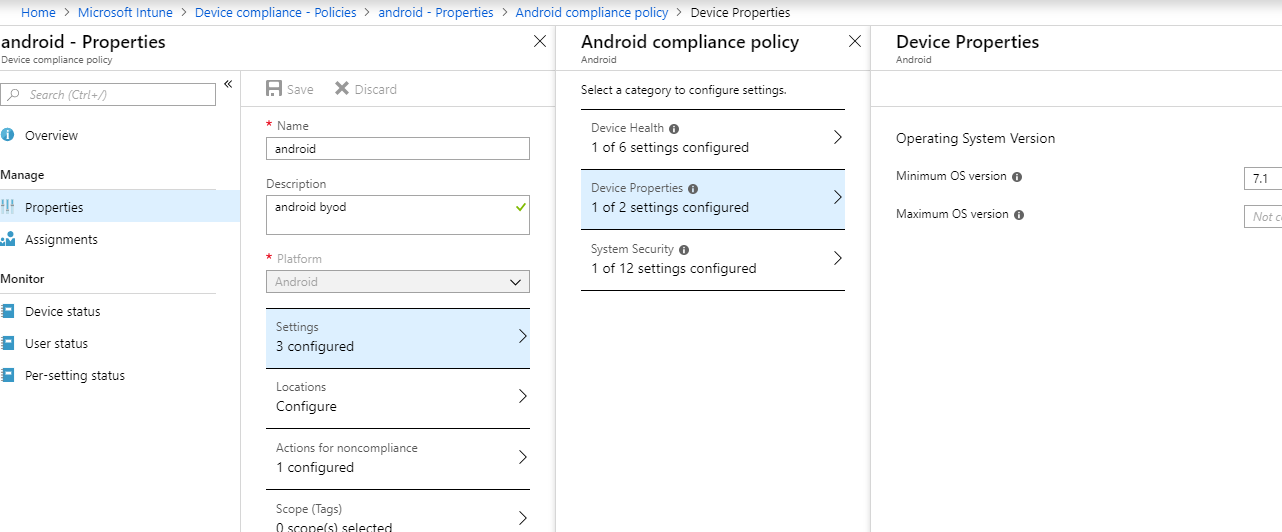Click info icon beside Maximum OS version

click(1019, 215)
